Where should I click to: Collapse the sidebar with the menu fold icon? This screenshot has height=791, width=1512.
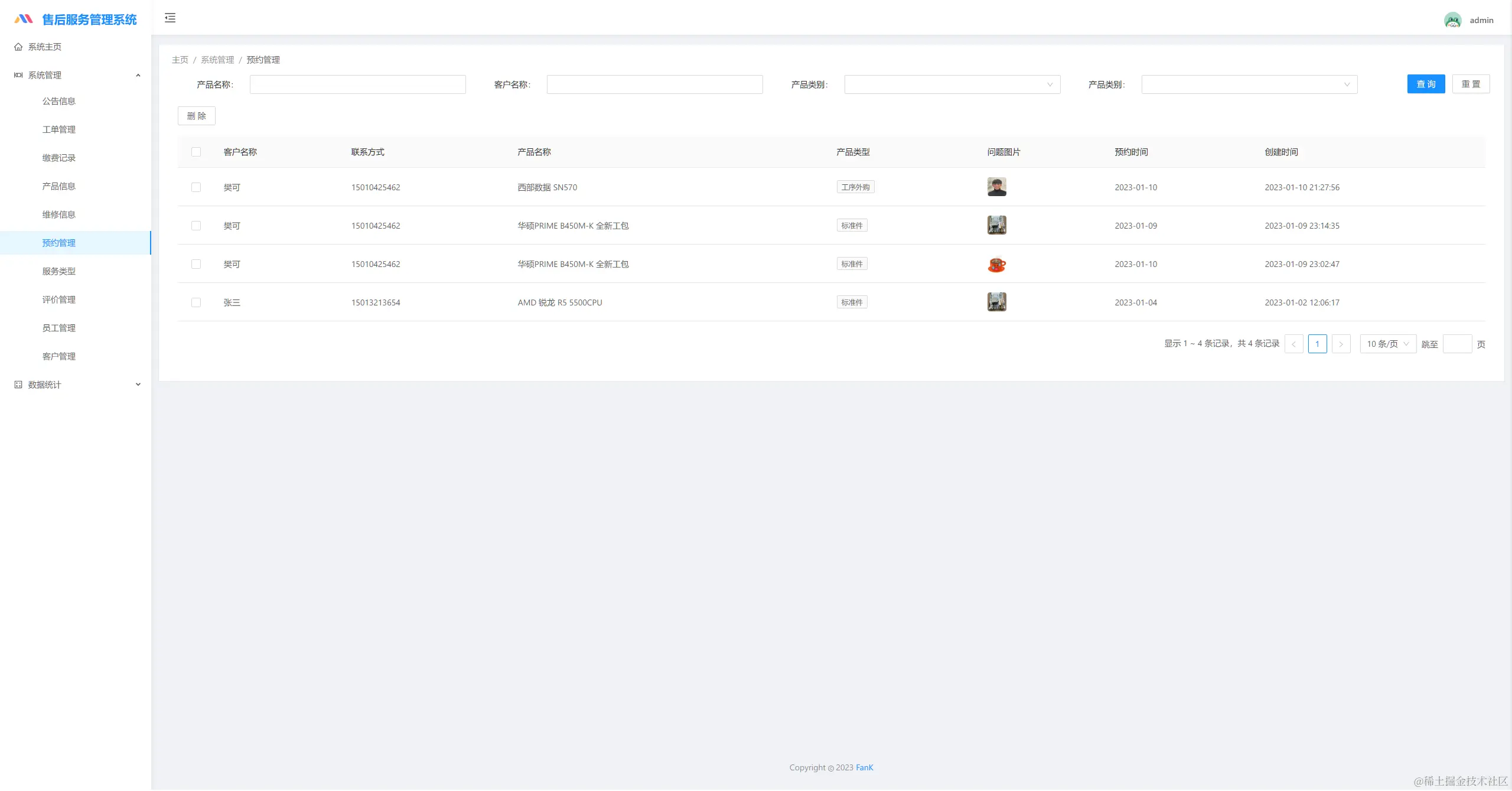(x=170, y=18)
